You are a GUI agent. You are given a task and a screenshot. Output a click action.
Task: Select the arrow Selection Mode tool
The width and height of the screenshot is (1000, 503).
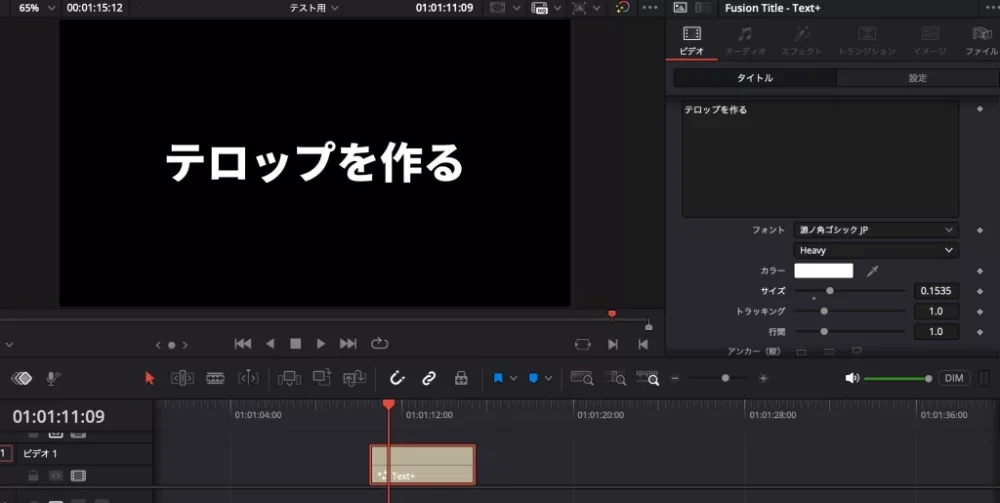pos(150,378)
